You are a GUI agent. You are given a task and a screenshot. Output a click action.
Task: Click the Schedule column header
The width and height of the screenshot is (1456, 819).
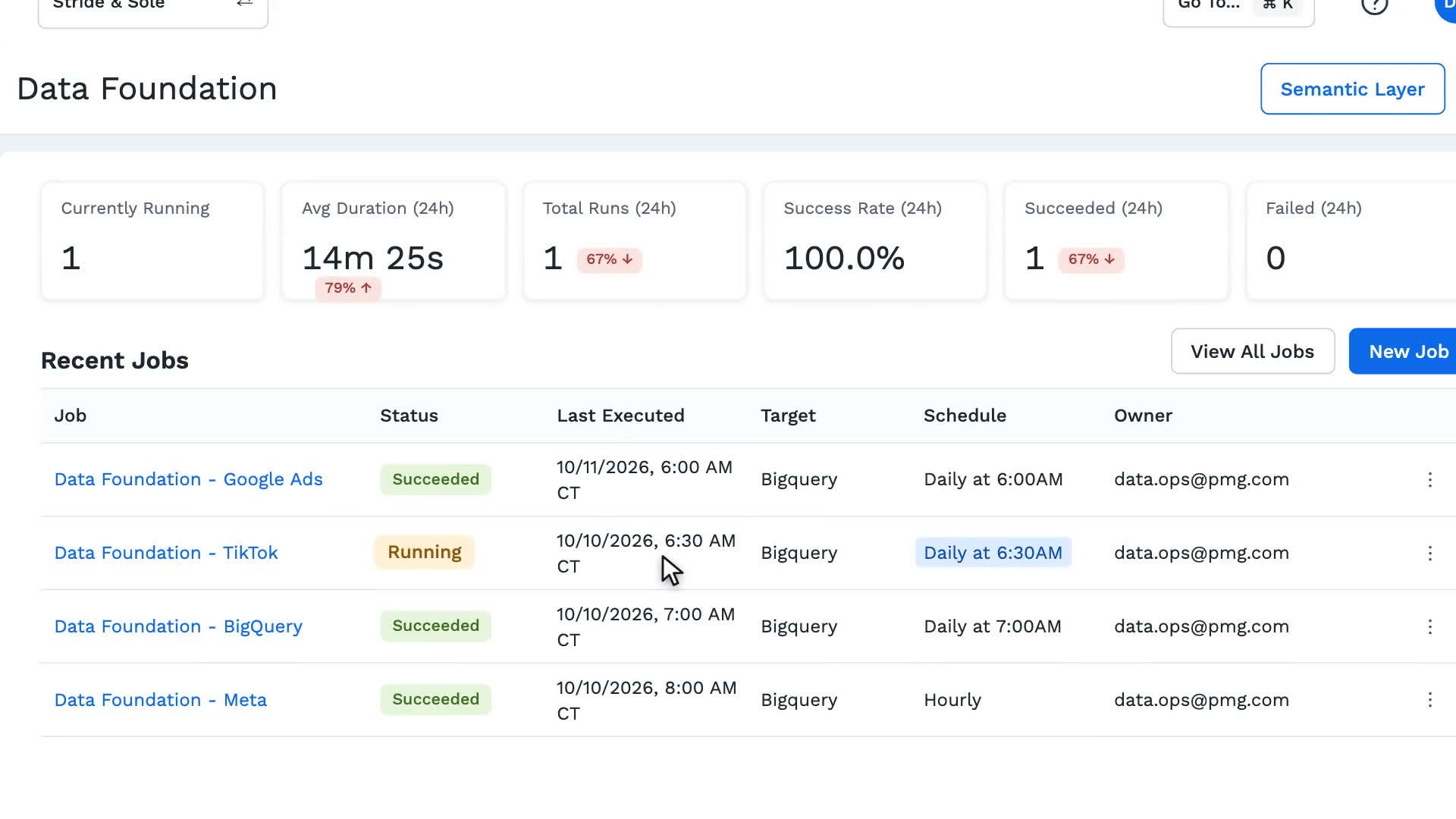(x=965, y=416)
